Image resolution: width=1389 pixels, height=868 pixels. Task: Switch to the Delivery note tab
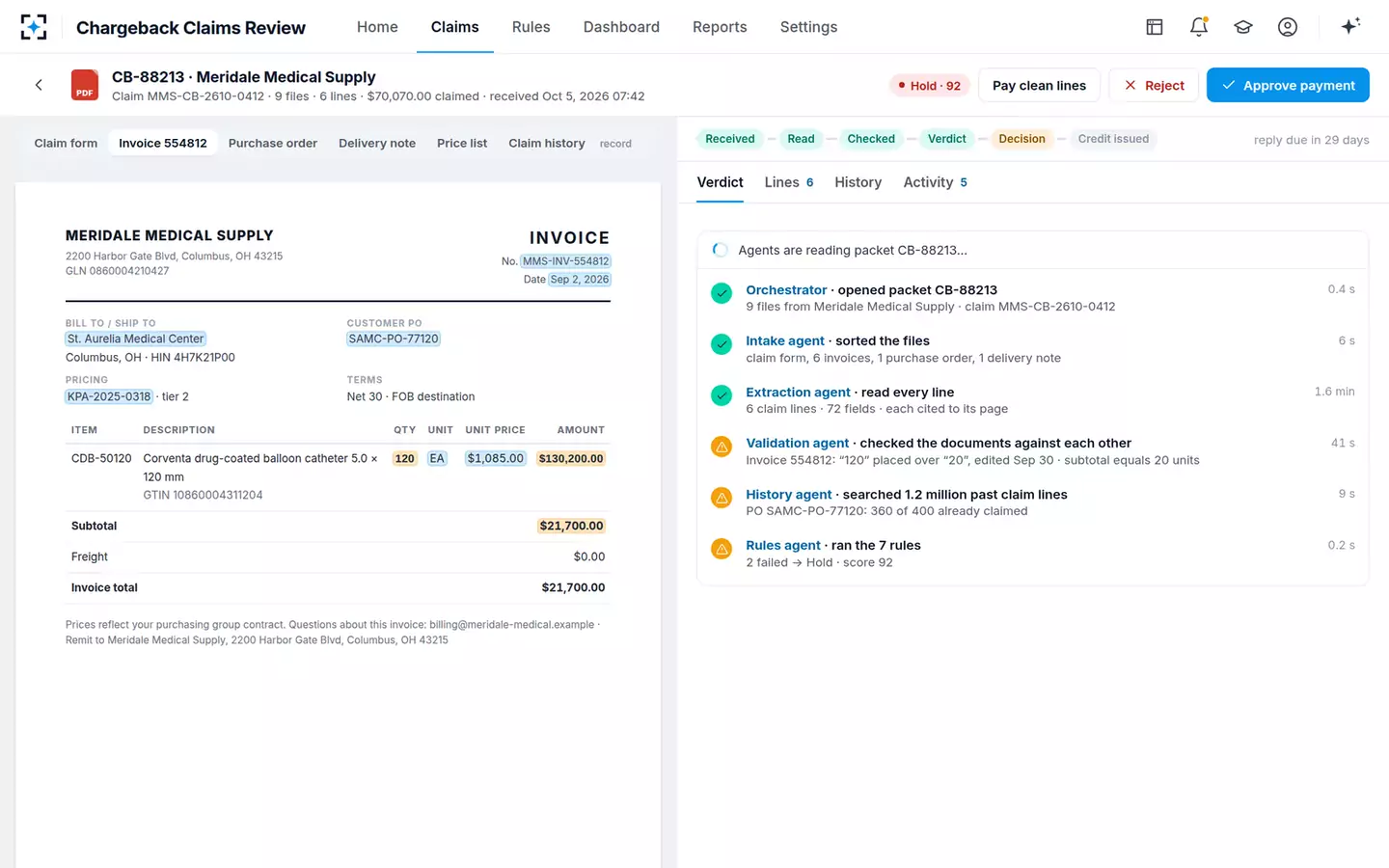(377, 143)
